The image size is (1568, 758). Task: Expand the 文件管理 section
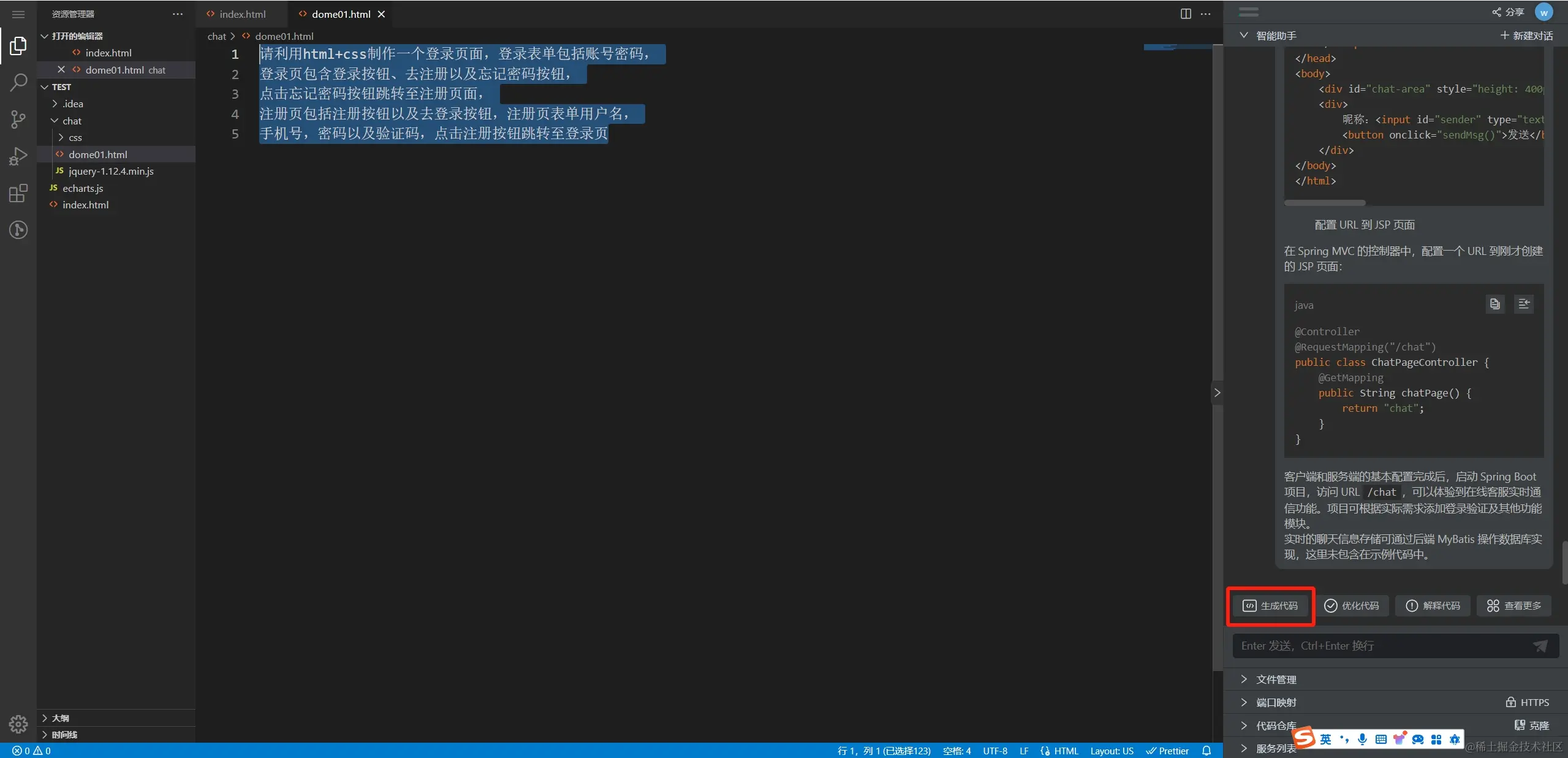tap(1276, 679)
